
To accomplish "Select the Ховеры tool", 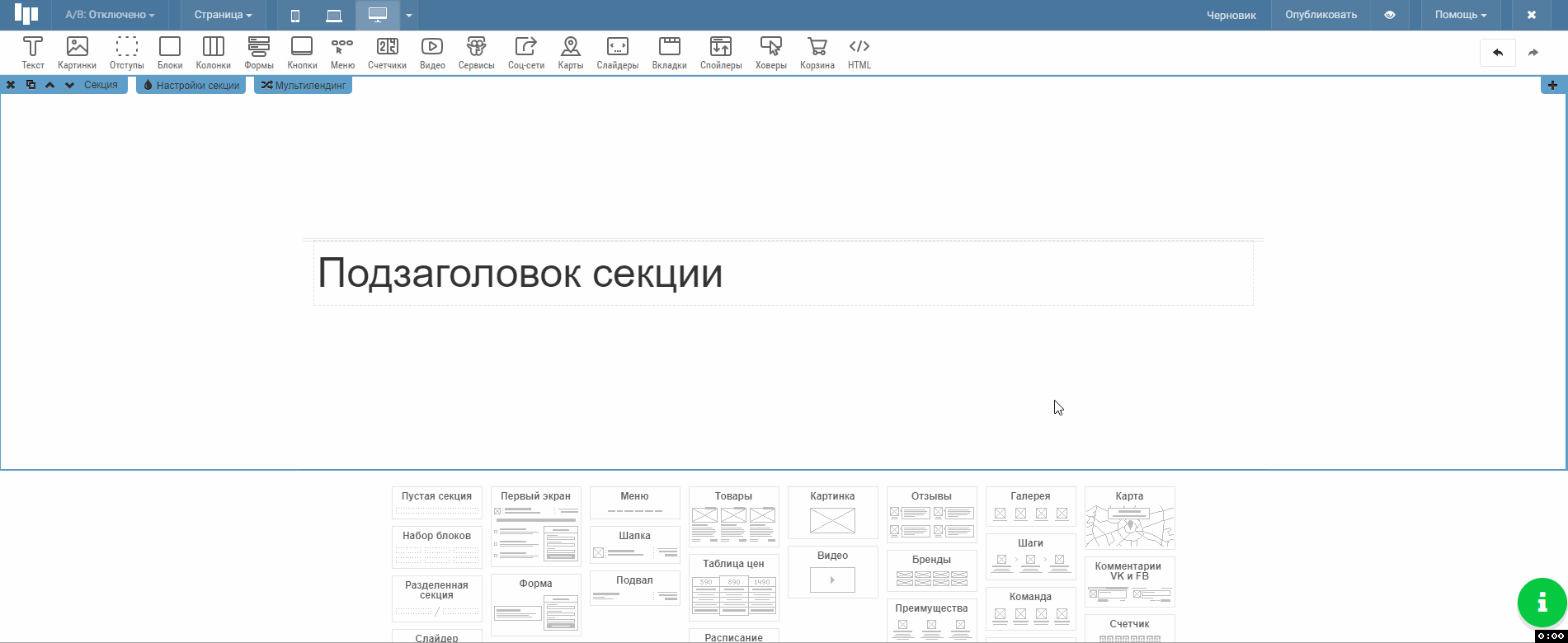I will click(771, 53).
